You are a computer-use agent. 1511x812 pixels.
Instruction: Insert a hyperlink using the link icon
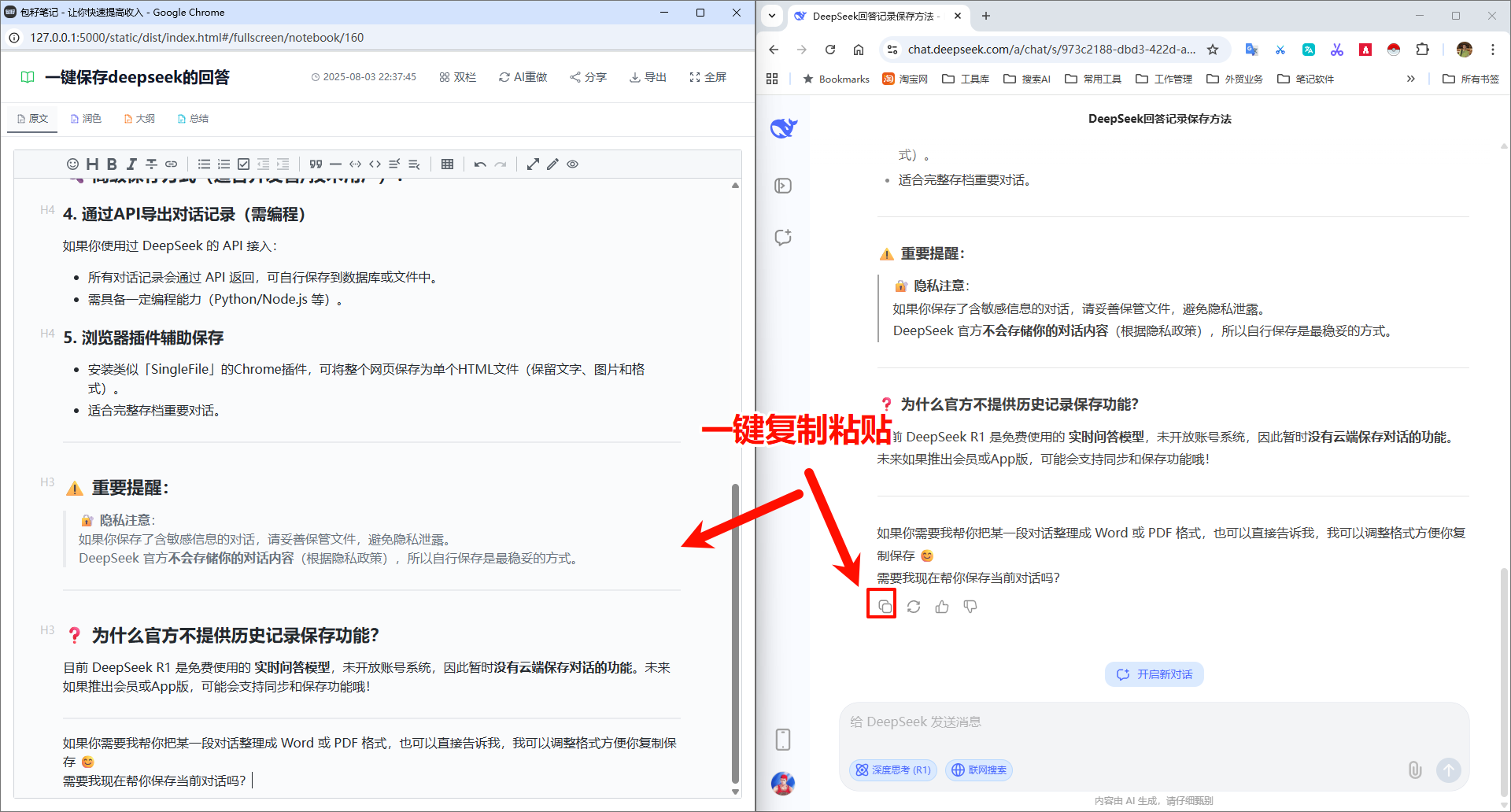click(x=171, y=164)
